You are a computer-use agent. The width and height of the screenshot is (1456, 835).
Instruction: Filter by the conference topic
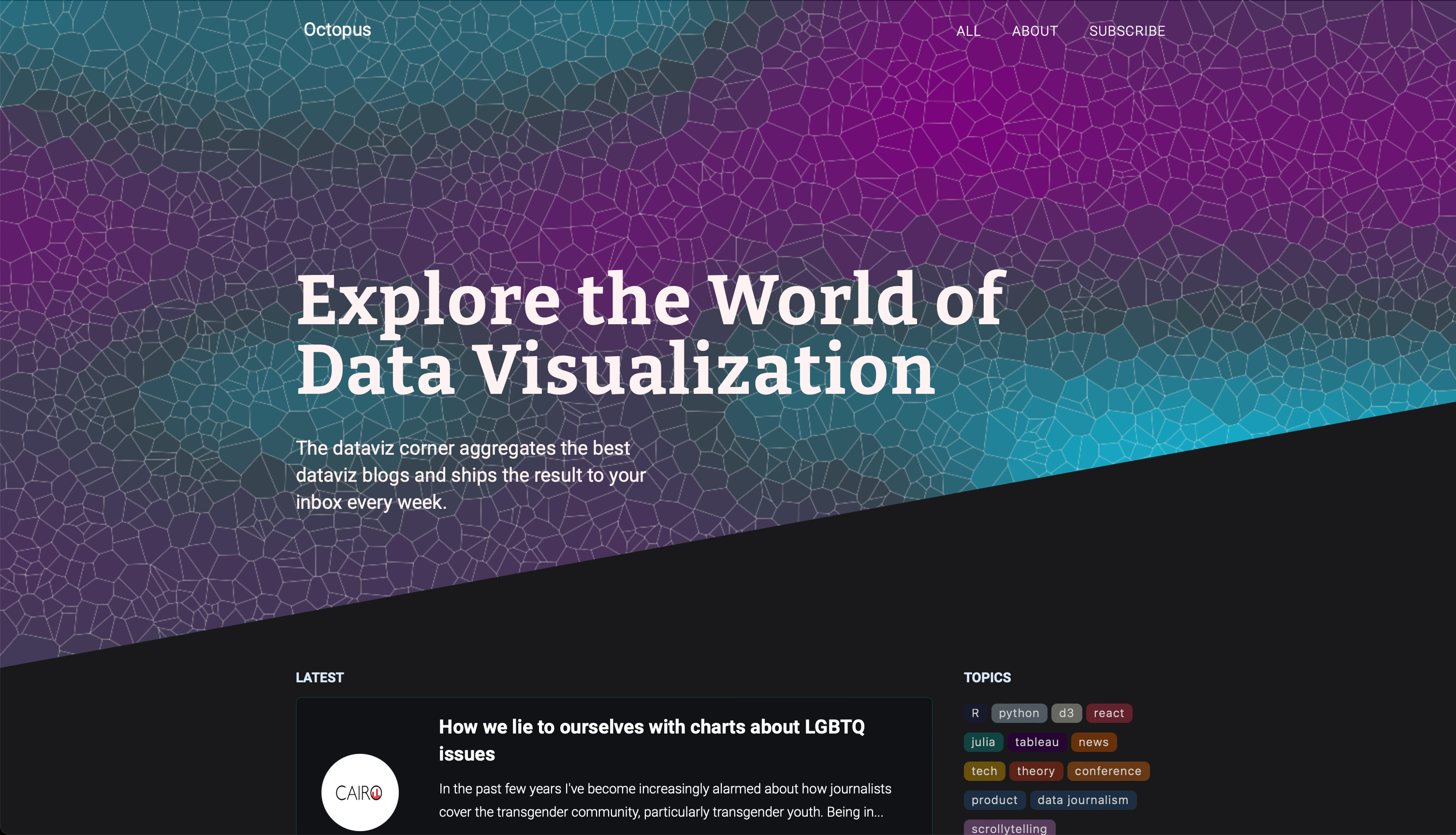[1108, 771]
